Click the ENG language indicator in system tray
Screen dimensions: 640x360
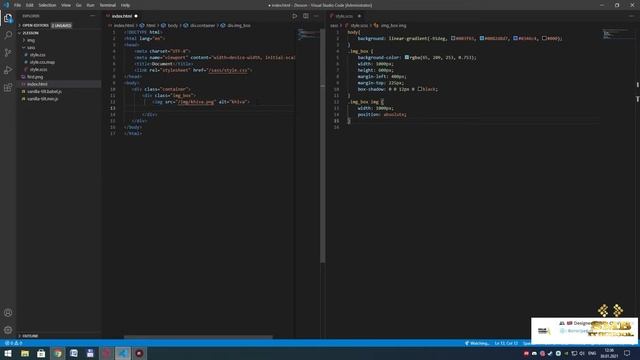coord(592,353)
